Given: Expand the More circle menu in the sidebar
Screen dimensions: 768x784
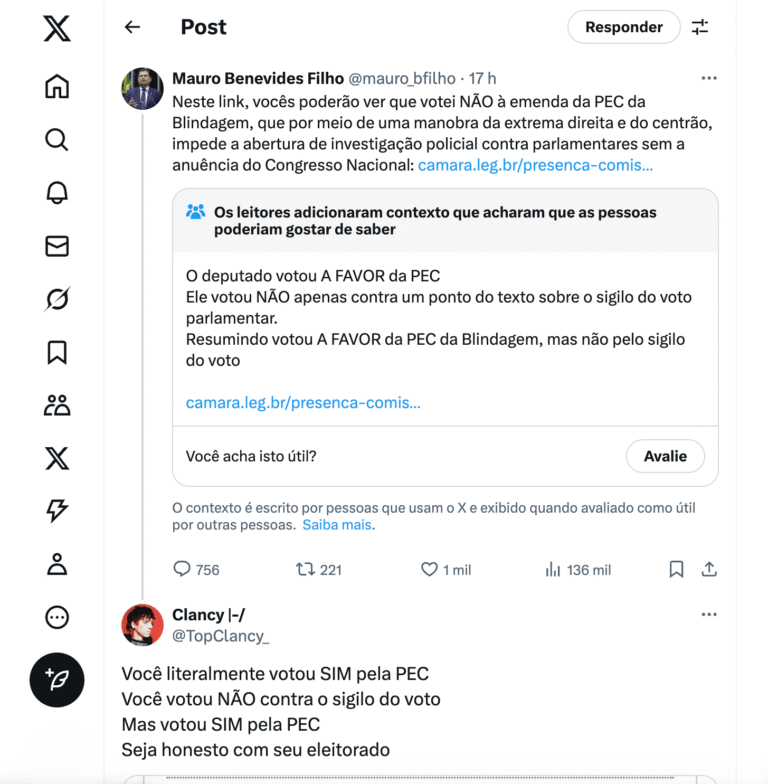Looking at the screenshot, I should coord(57,618).
